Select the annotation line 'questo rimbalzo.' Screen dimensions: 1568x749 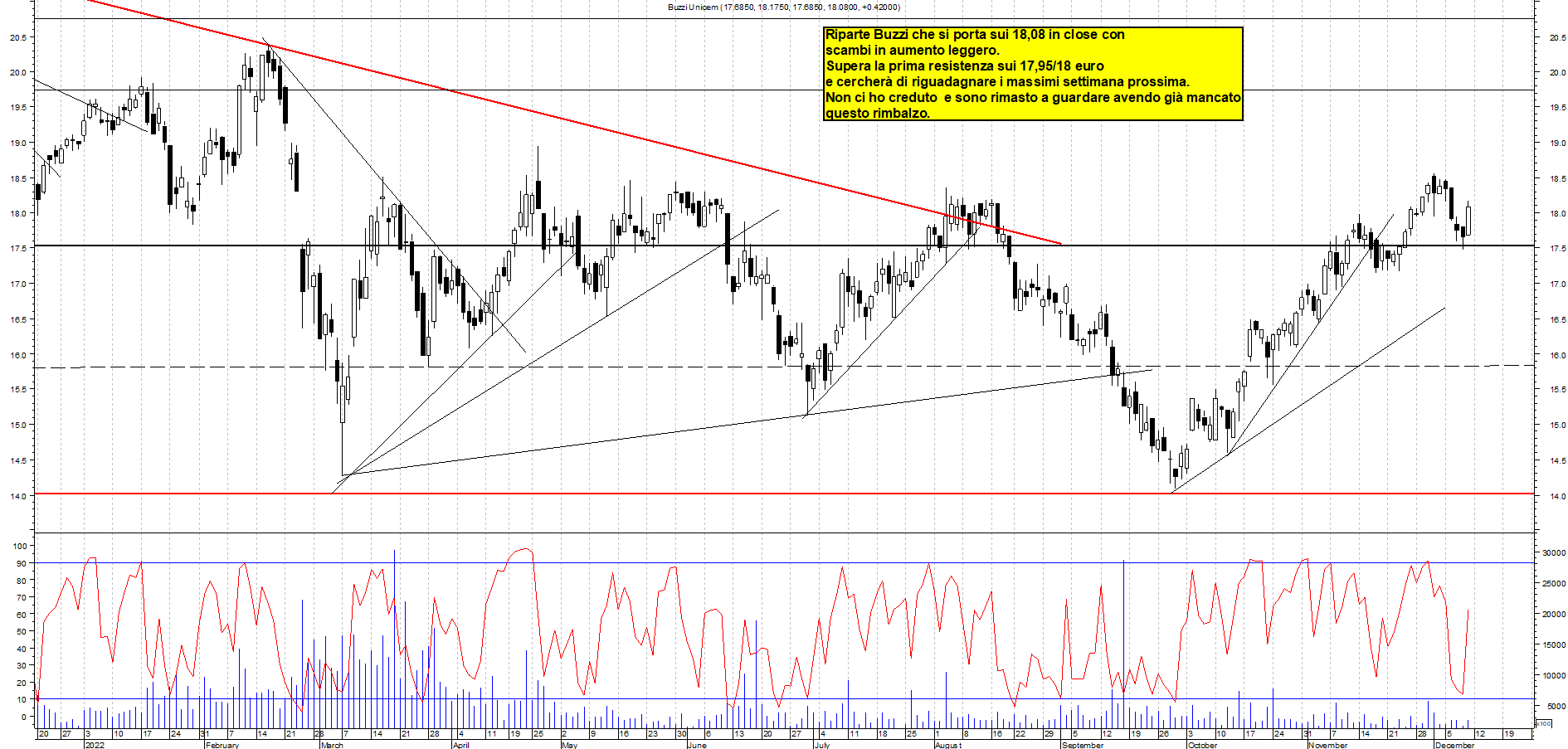(x=878, y=114)
